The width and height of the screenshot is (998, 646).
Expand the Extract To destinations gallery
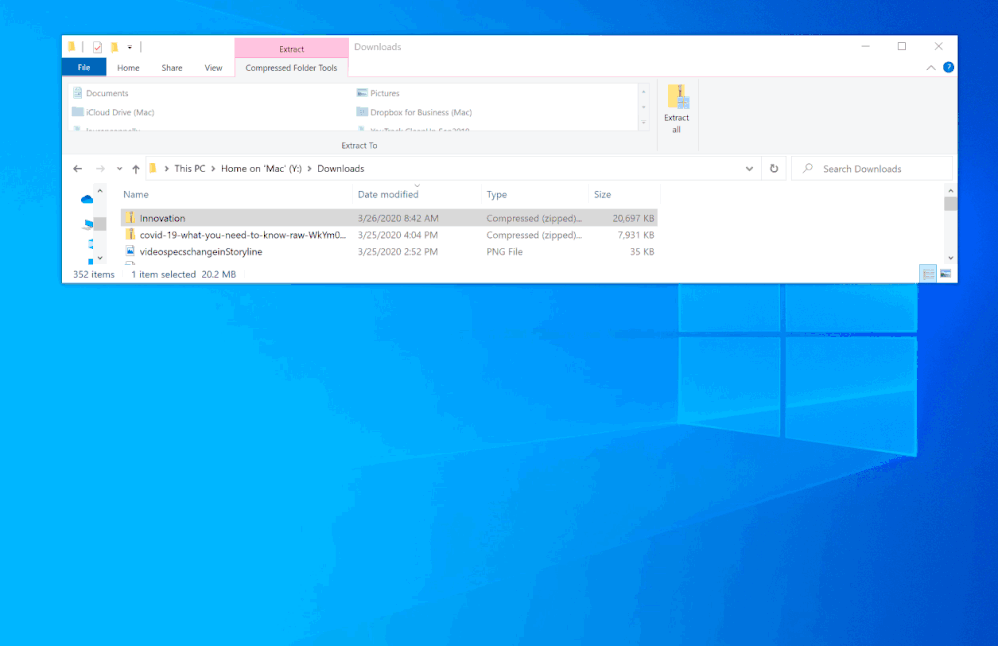click(x=643, y=123)
